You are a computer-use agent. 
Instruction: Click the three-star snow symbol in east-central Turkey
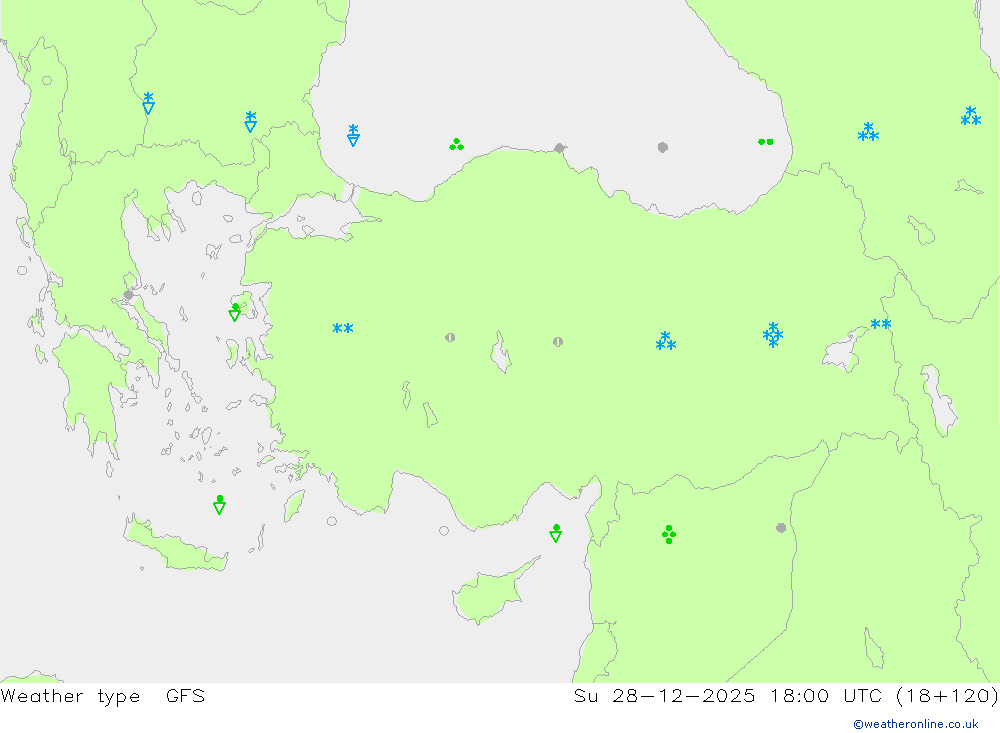pyautogui.click(x=666, y=341)
